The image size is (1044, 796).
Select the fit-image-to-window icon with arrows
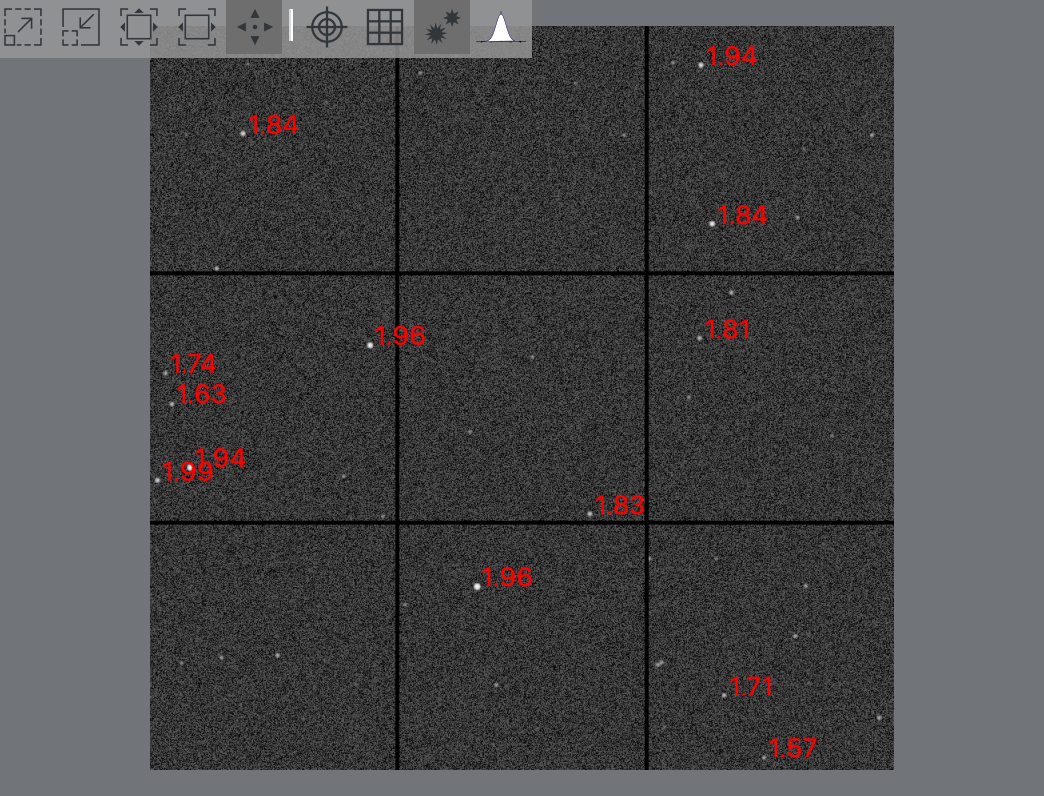point(139,28)
